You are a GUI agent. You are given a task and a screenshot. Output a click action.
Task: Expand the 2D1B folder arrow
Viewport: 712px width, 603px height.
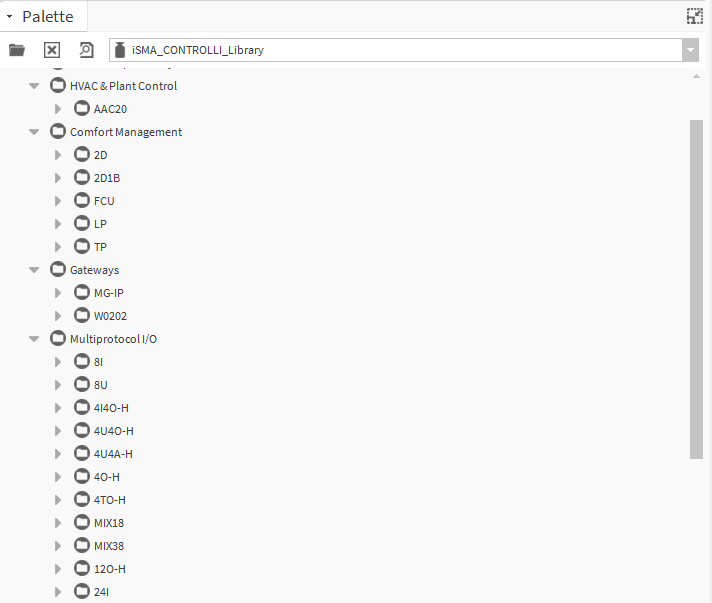point(58,178)
